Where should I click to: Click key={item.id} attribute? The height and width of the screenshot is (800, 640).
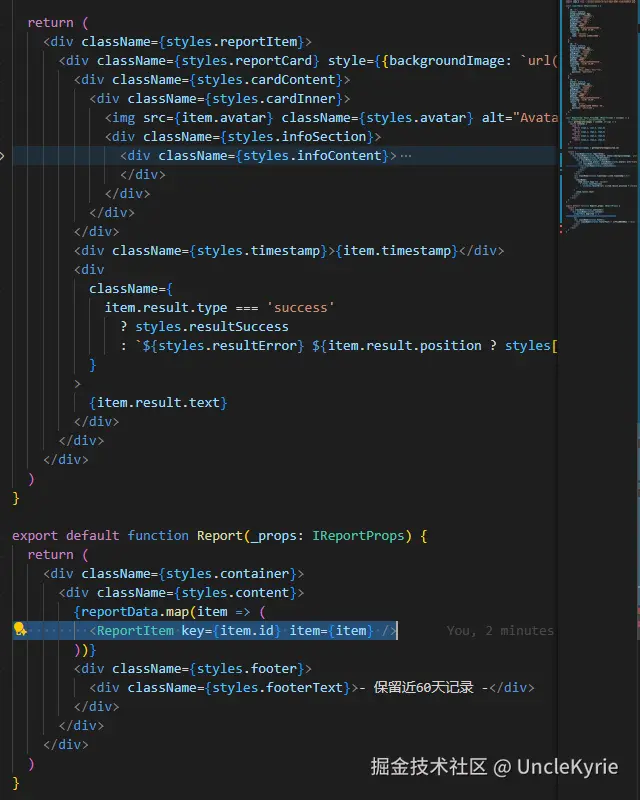[231, 631]
